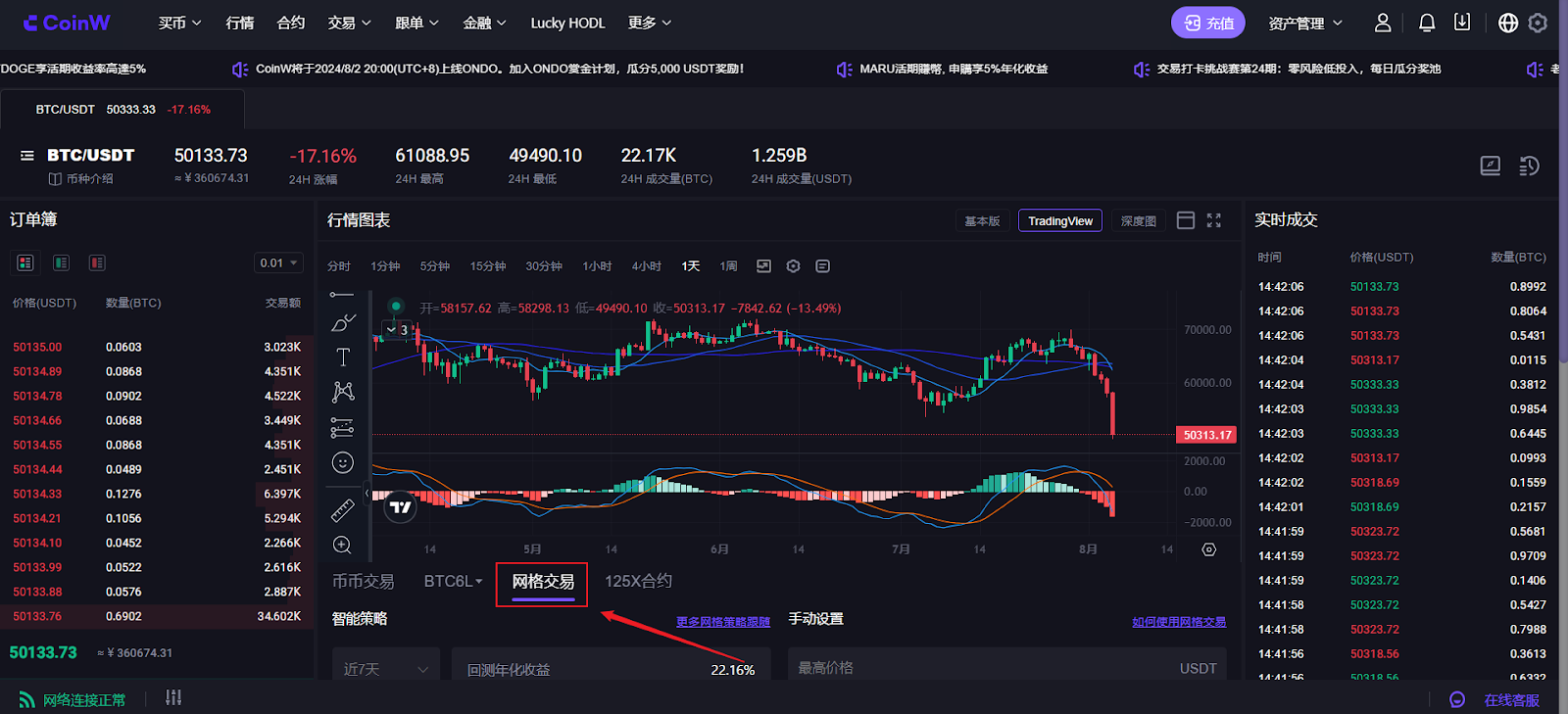This screenshot has width=1568, height=714.
Task: Click the 最高价格 input field
Action: pyautogui.click(x=980, y=668)
